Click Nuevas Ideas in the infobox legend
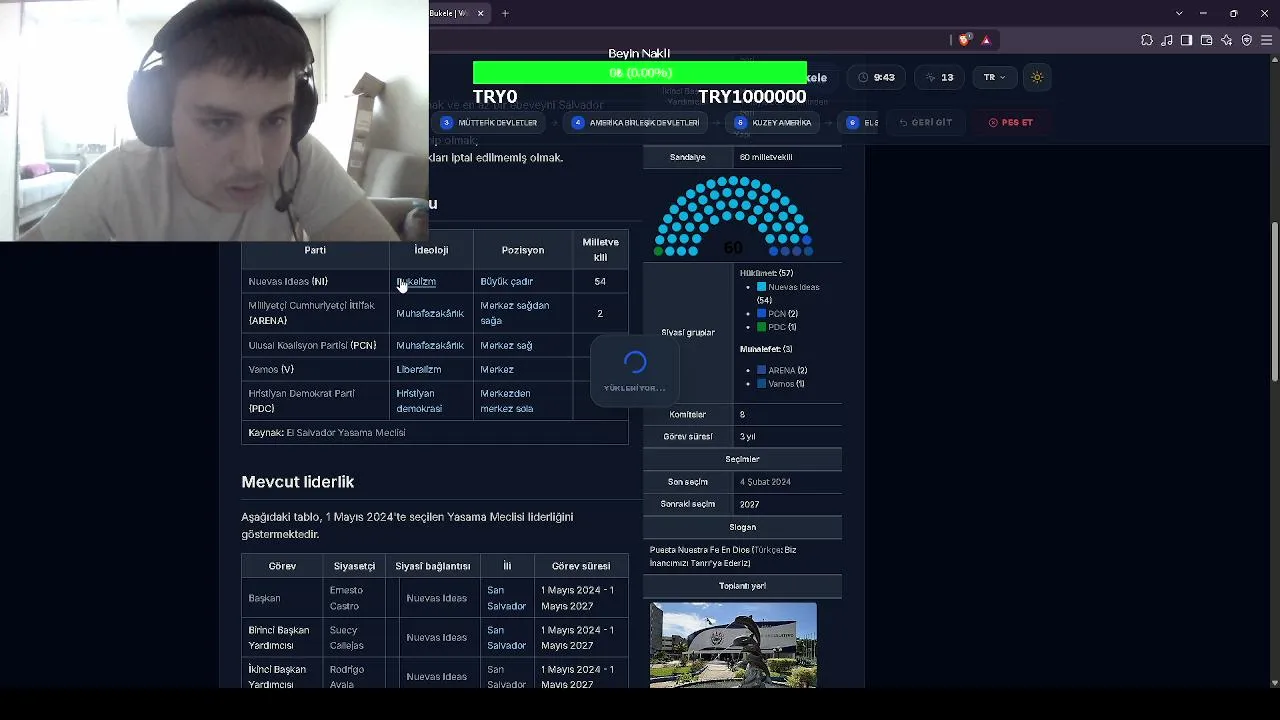This screenshot has width=1280, height=720. click(794, 287)
